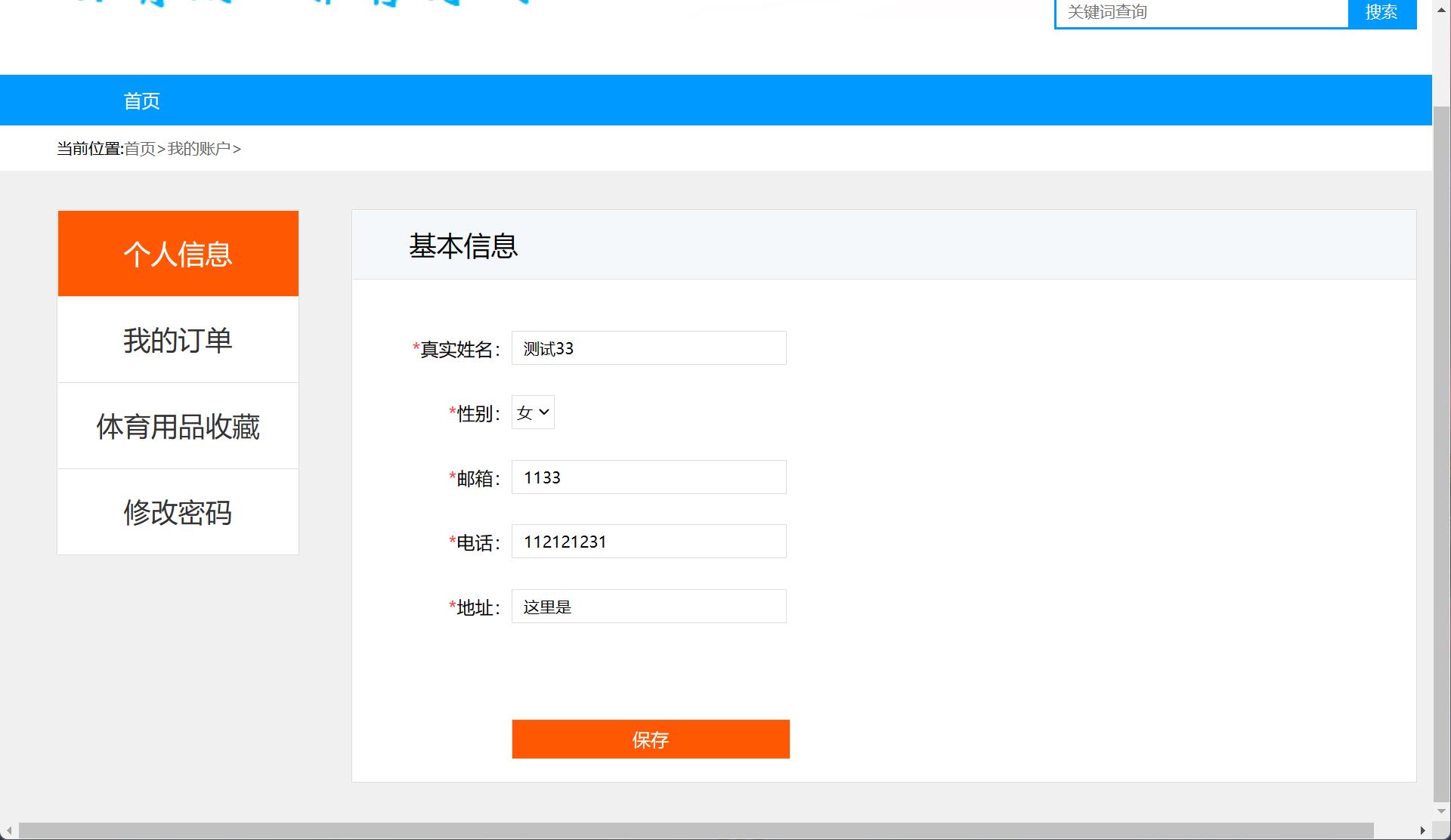Open the 性别 gender dropdown
Viewport: 1451px width, 840px height.
click(532, 412)
